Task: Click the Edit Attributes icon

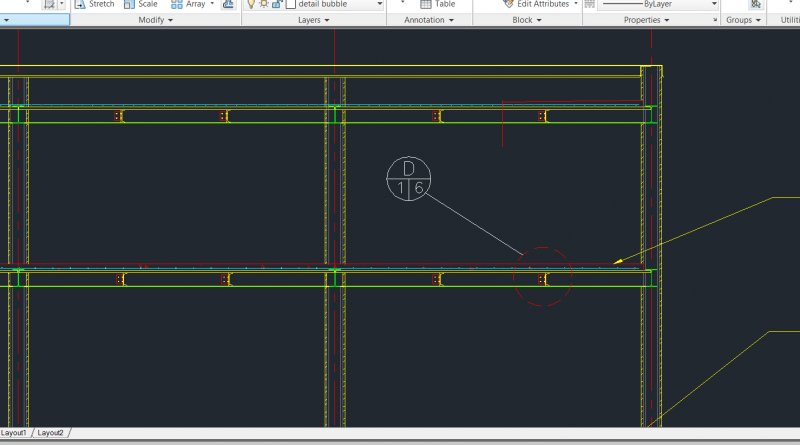Action: [508, 4]
